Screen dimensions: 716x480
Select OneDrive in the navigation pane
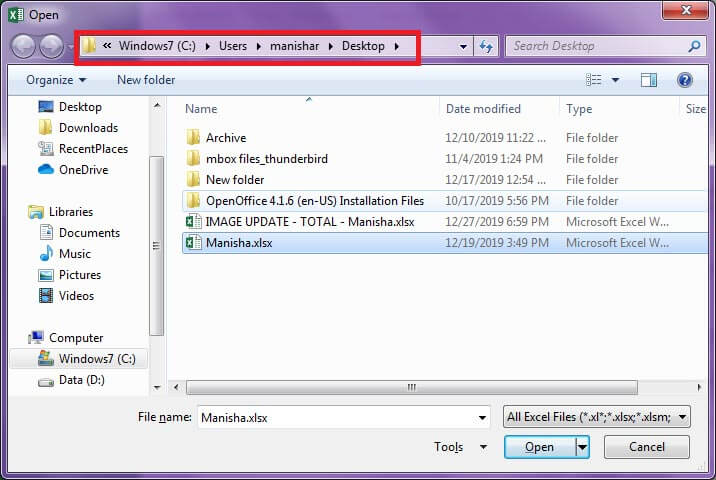click(83, 170)
